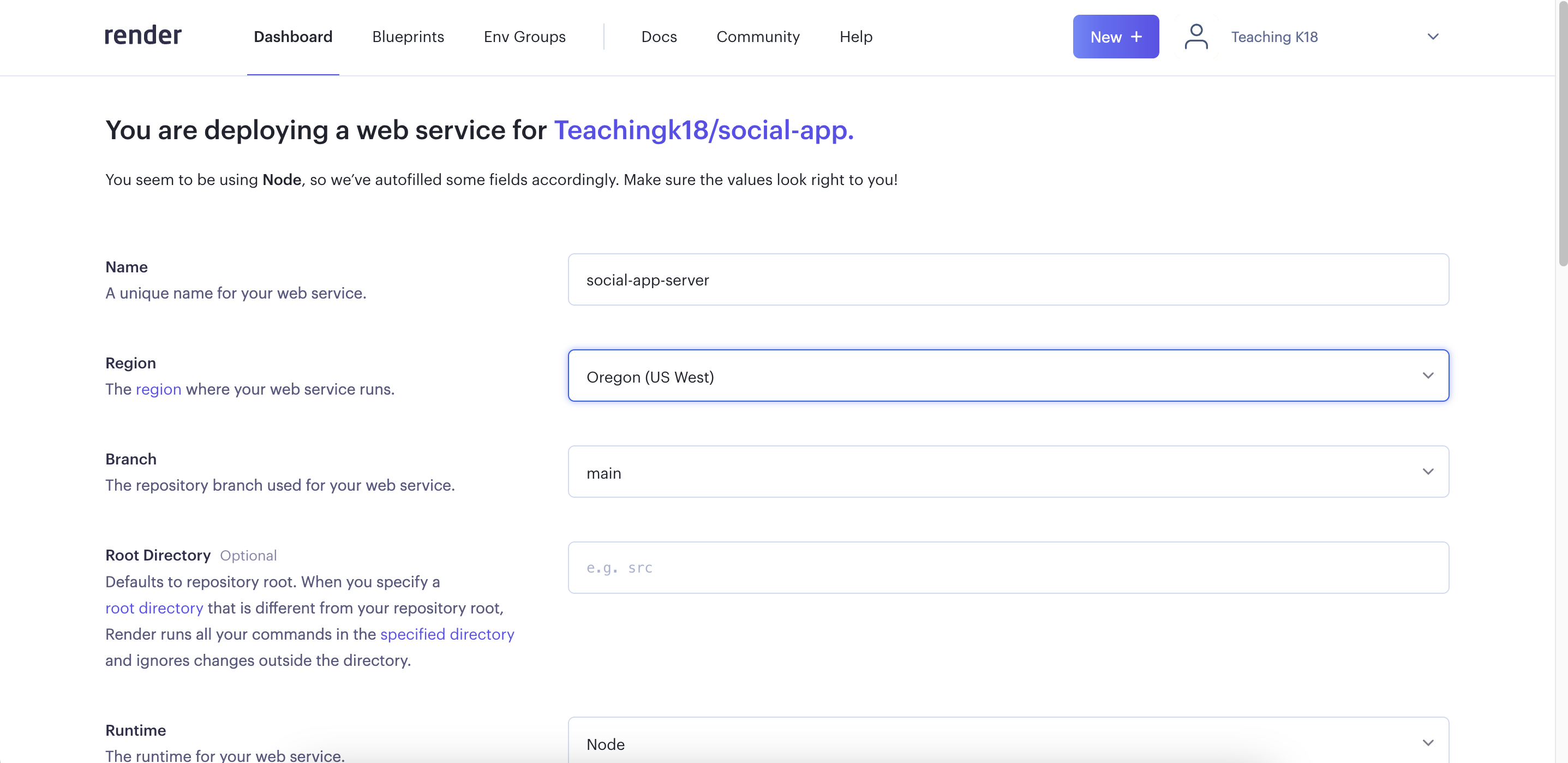
Task: Open the specified directory link
Action: pyautogui.click(x=447, y=634)
